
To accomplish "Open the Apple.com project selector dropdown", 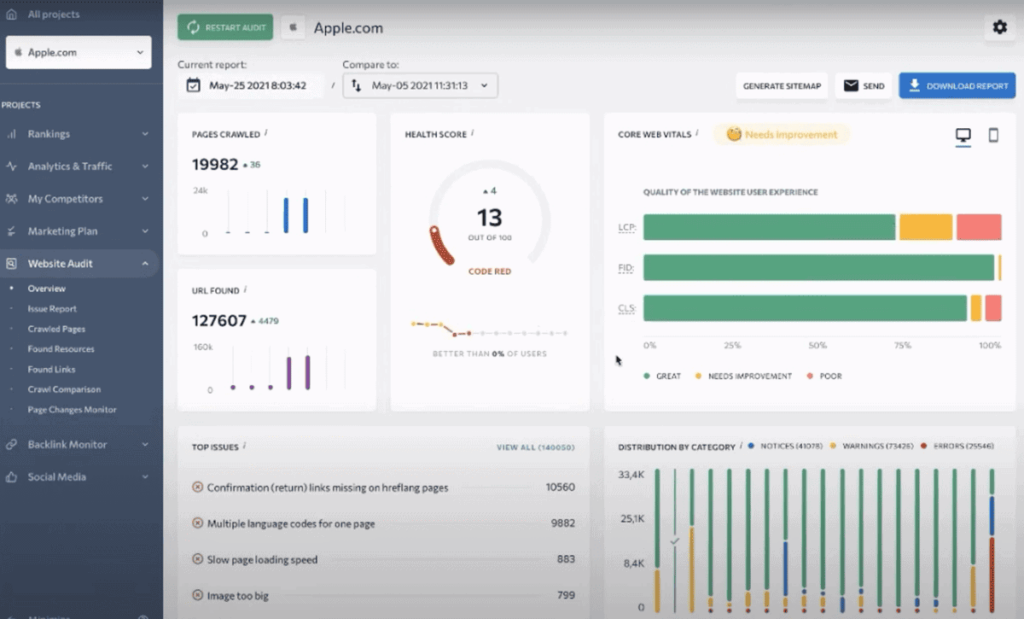I will tap(78, 52).
